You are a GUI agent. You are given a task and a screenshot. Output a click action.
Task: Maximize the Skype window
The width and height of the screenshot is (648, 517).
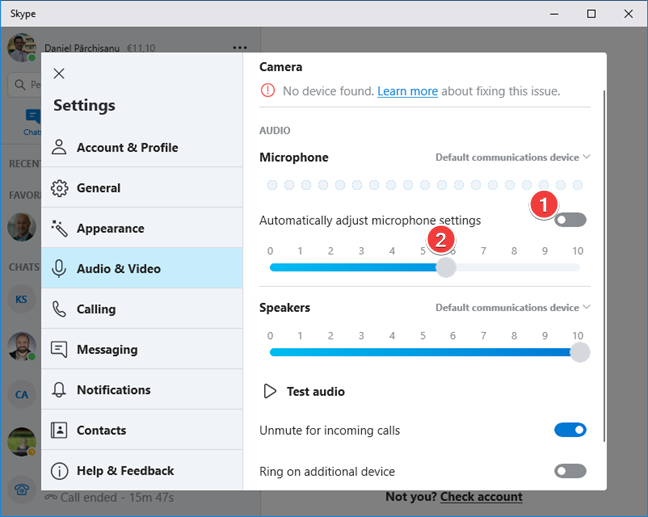tap(591, 14)
